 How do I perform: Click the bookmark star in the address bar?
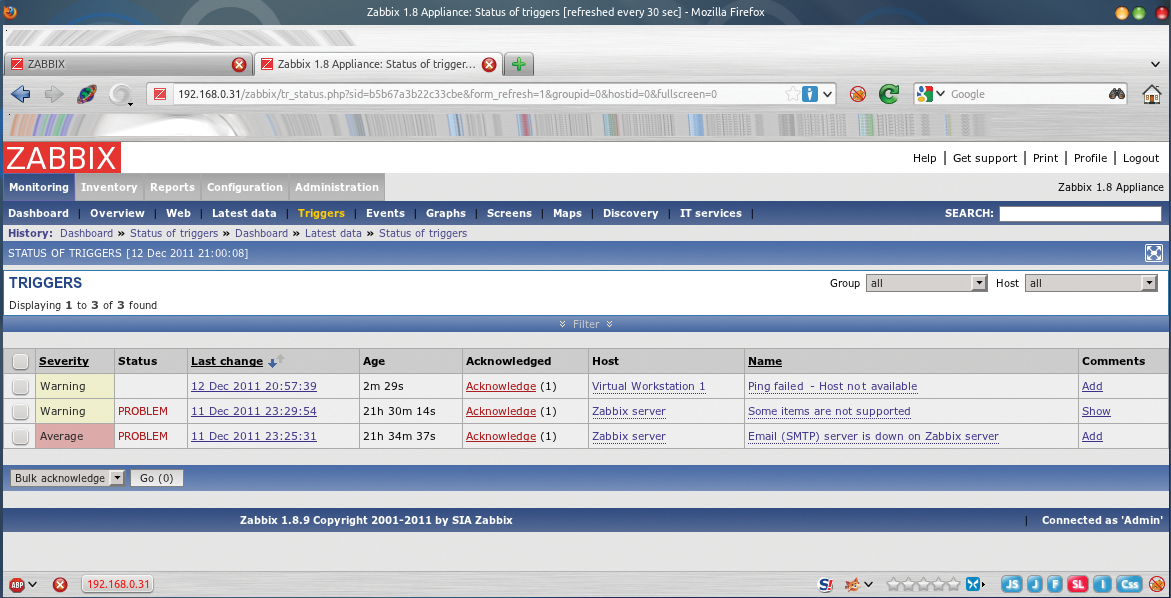point(792,94)
